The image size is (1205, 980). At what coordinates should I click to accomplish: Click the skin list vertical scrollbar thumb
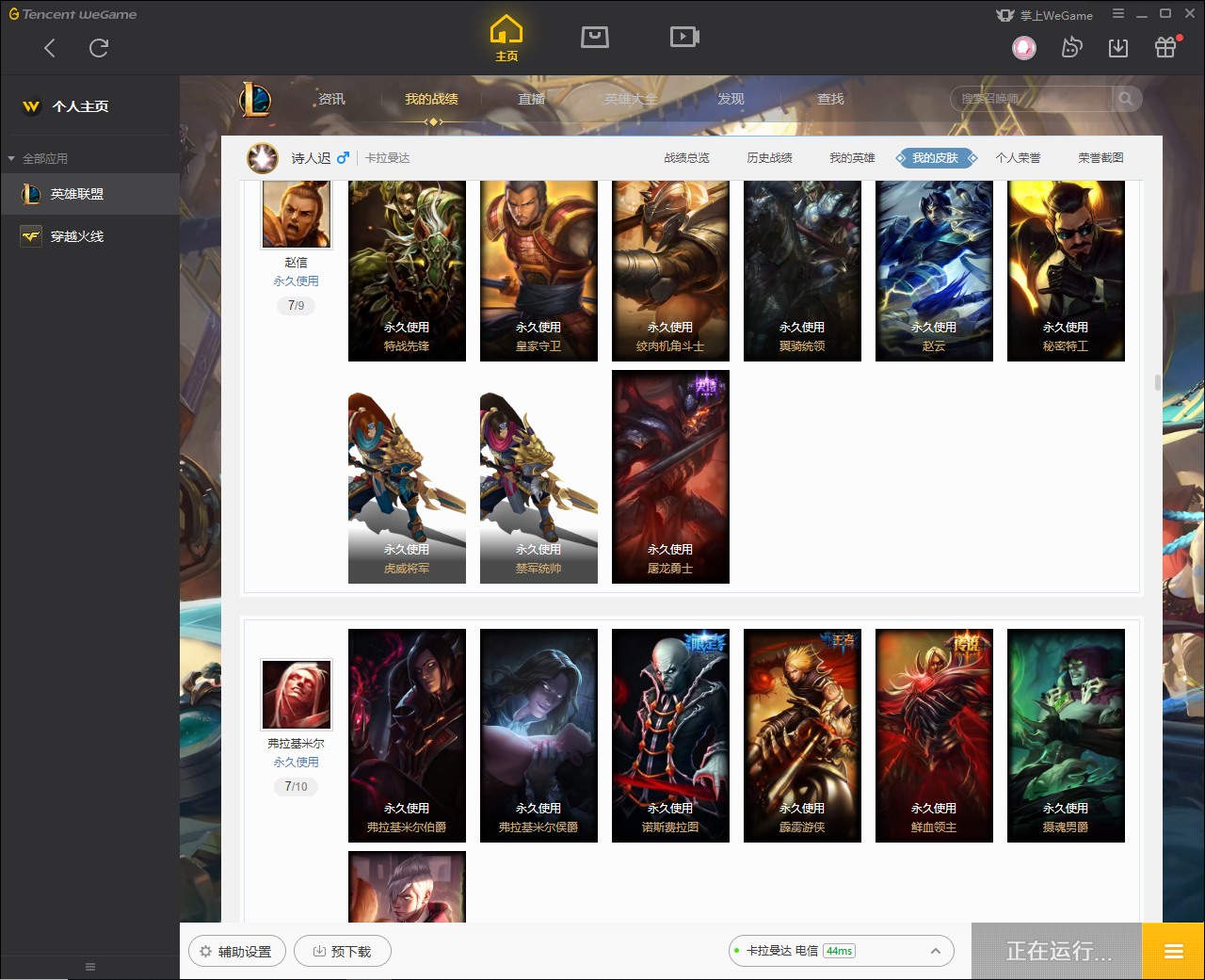point(1158,383)
